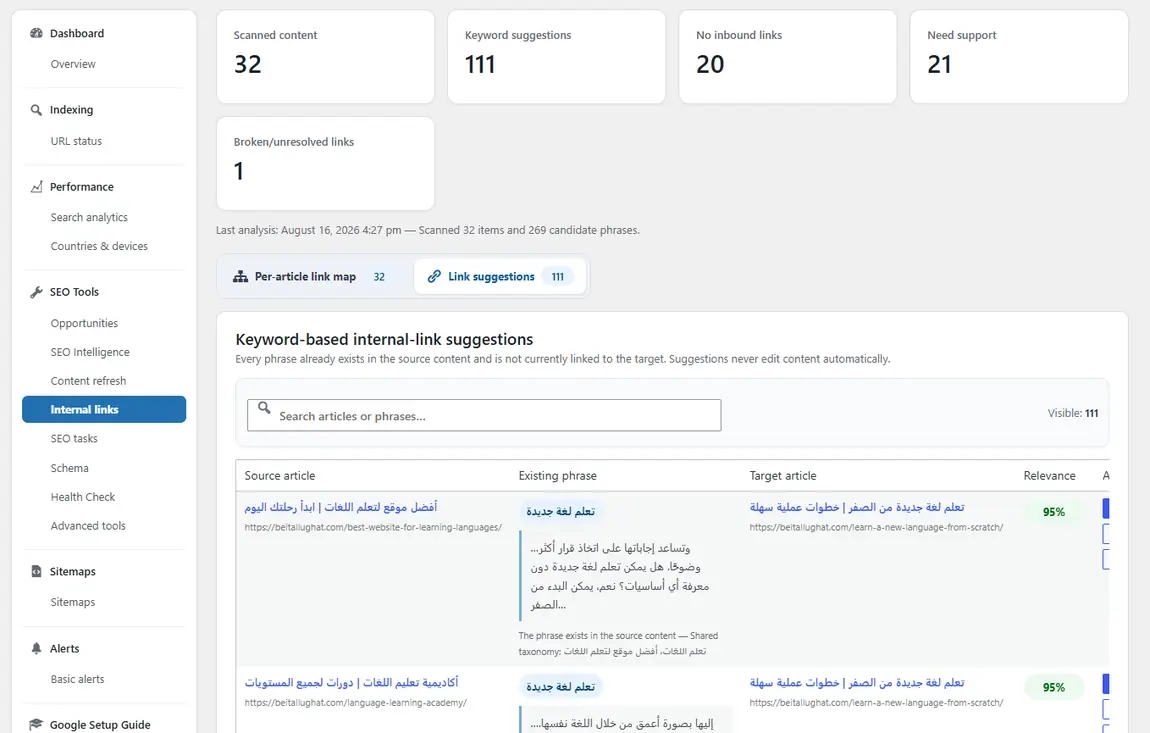
Task: Click the SEO Tools wrench icon
Action: [36, 292]
